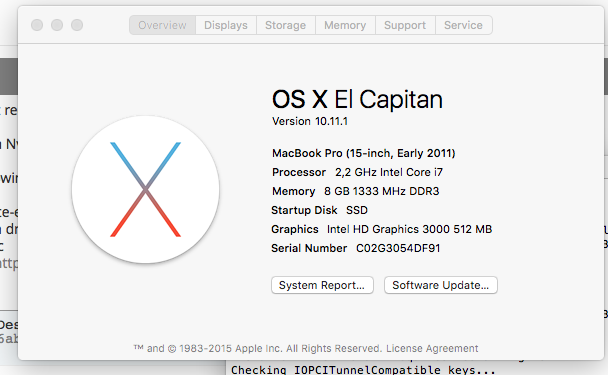
Task: Click the 2,2 GHz Intel Core i7 value
Action: [389, 172]
